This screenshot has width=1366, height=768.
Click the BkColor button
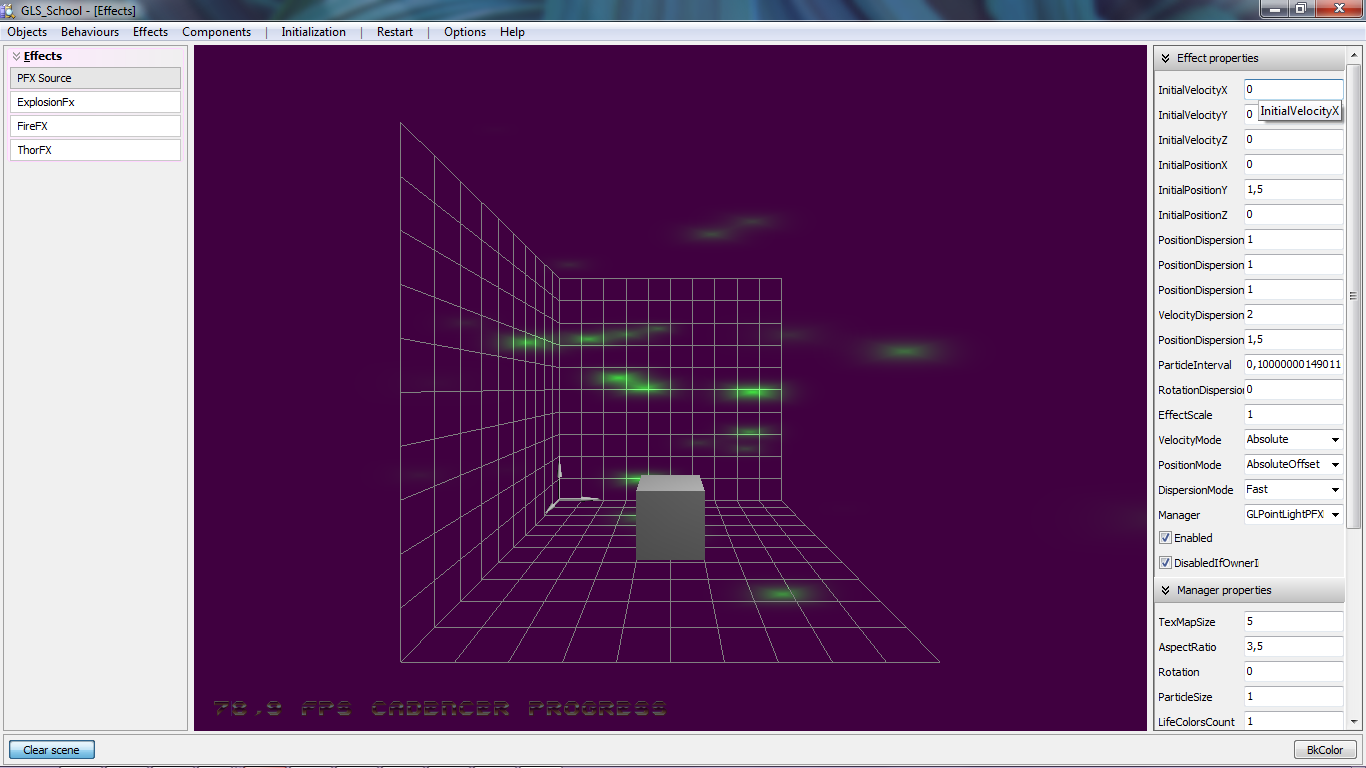tap(1325, 750)
